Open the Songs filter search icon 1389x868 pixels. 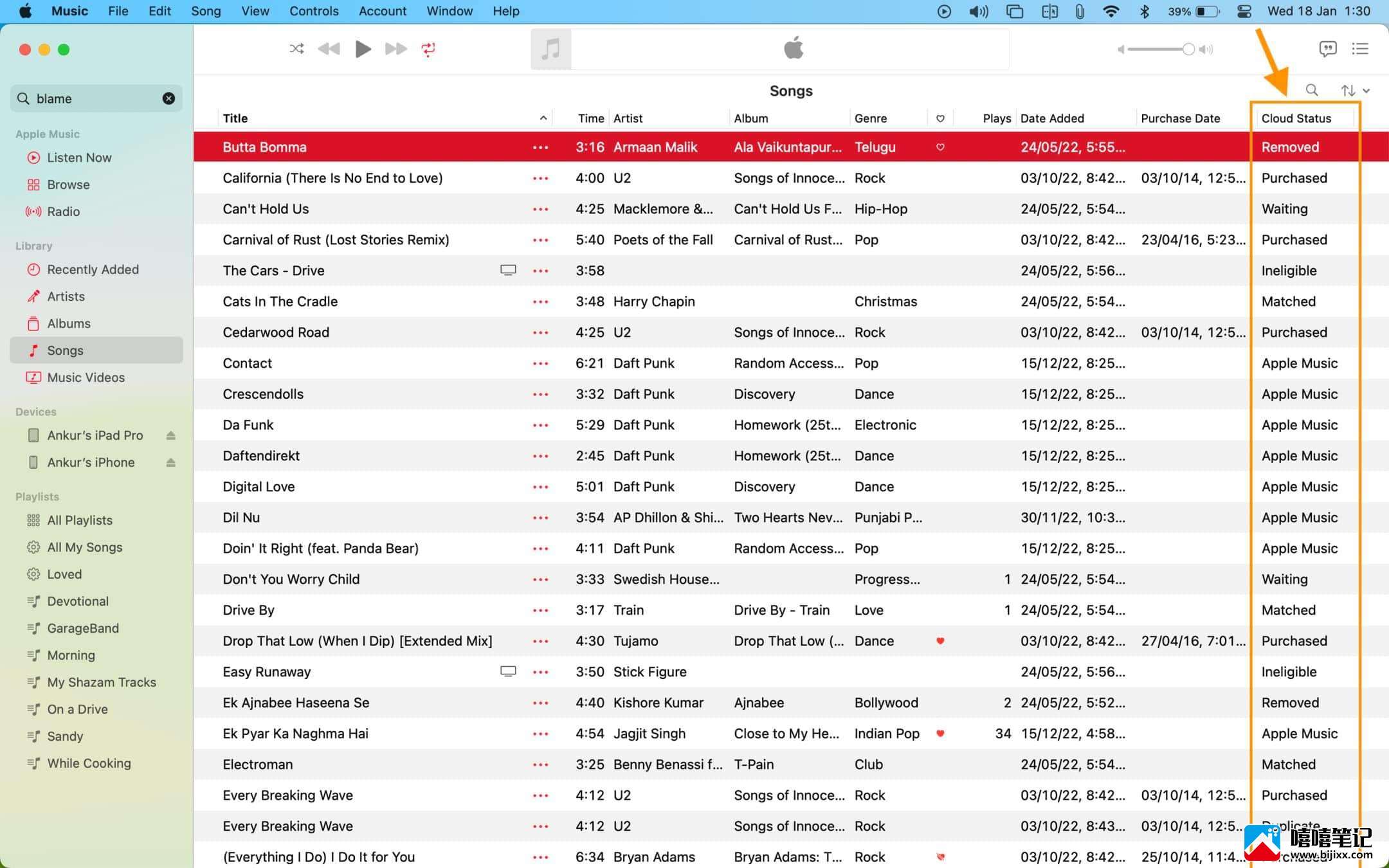tap(1311, 90)
